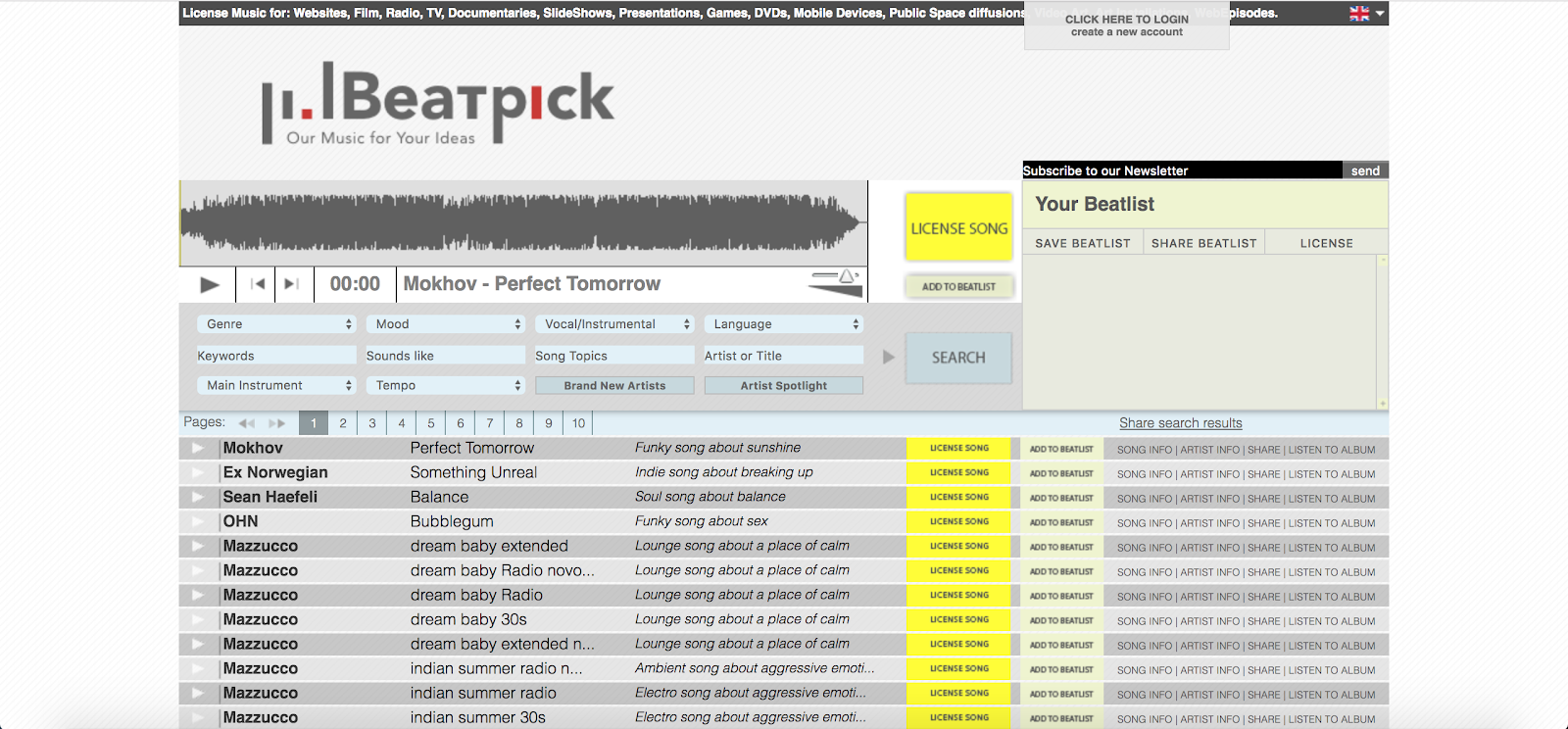Viewport: 1568px width, 729px height.
Task: Go to results page 2
Action: click(x=343, y=423)
